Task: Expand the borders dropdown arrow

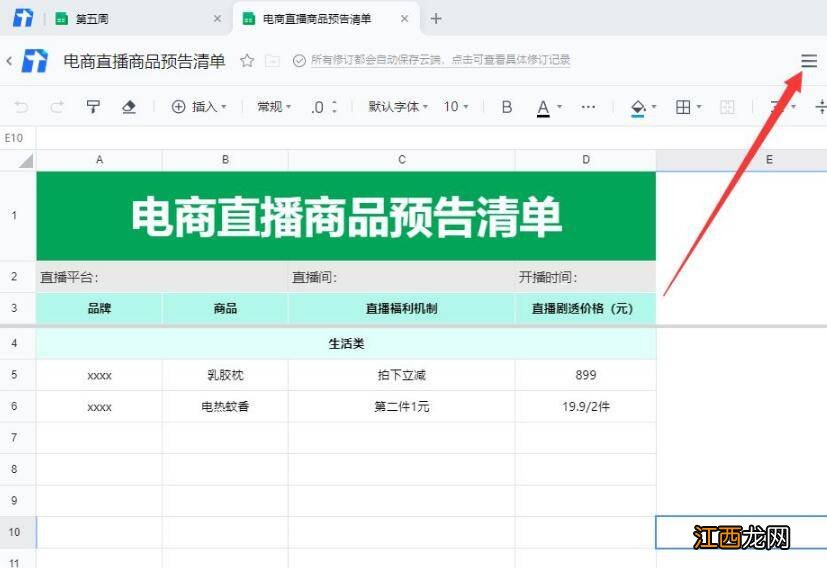Action: point(699,107)
